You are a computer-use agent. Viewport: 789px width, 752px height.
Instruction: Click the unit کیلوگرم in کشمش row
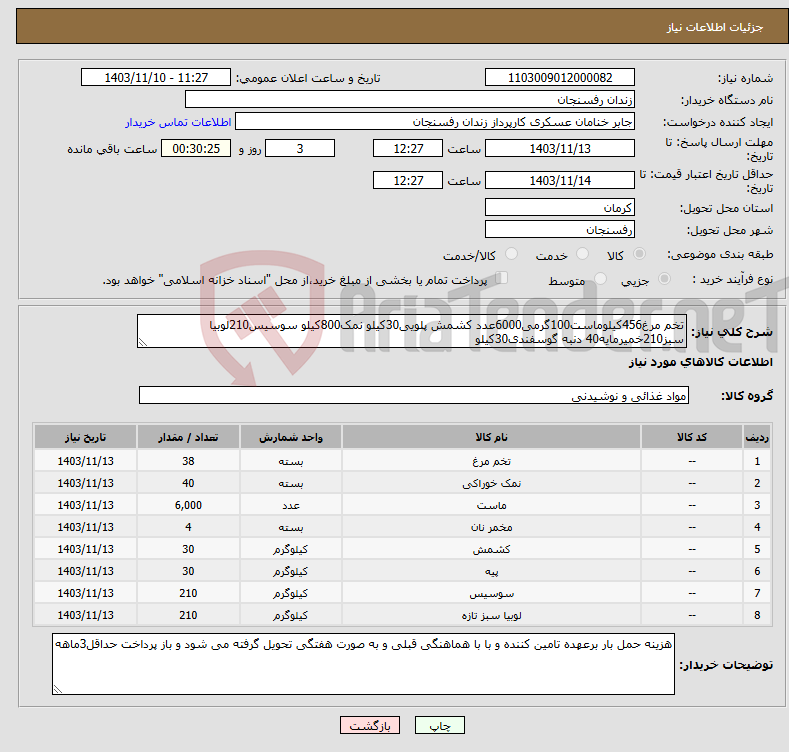tap(291, 549)
